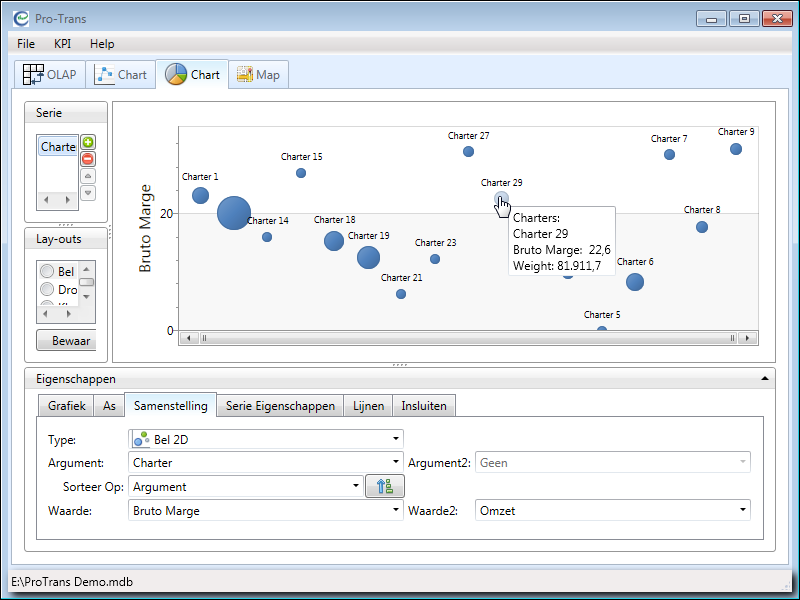Click the green add series icon
Viewport: 800px width, 600px height.
[88, 143]
